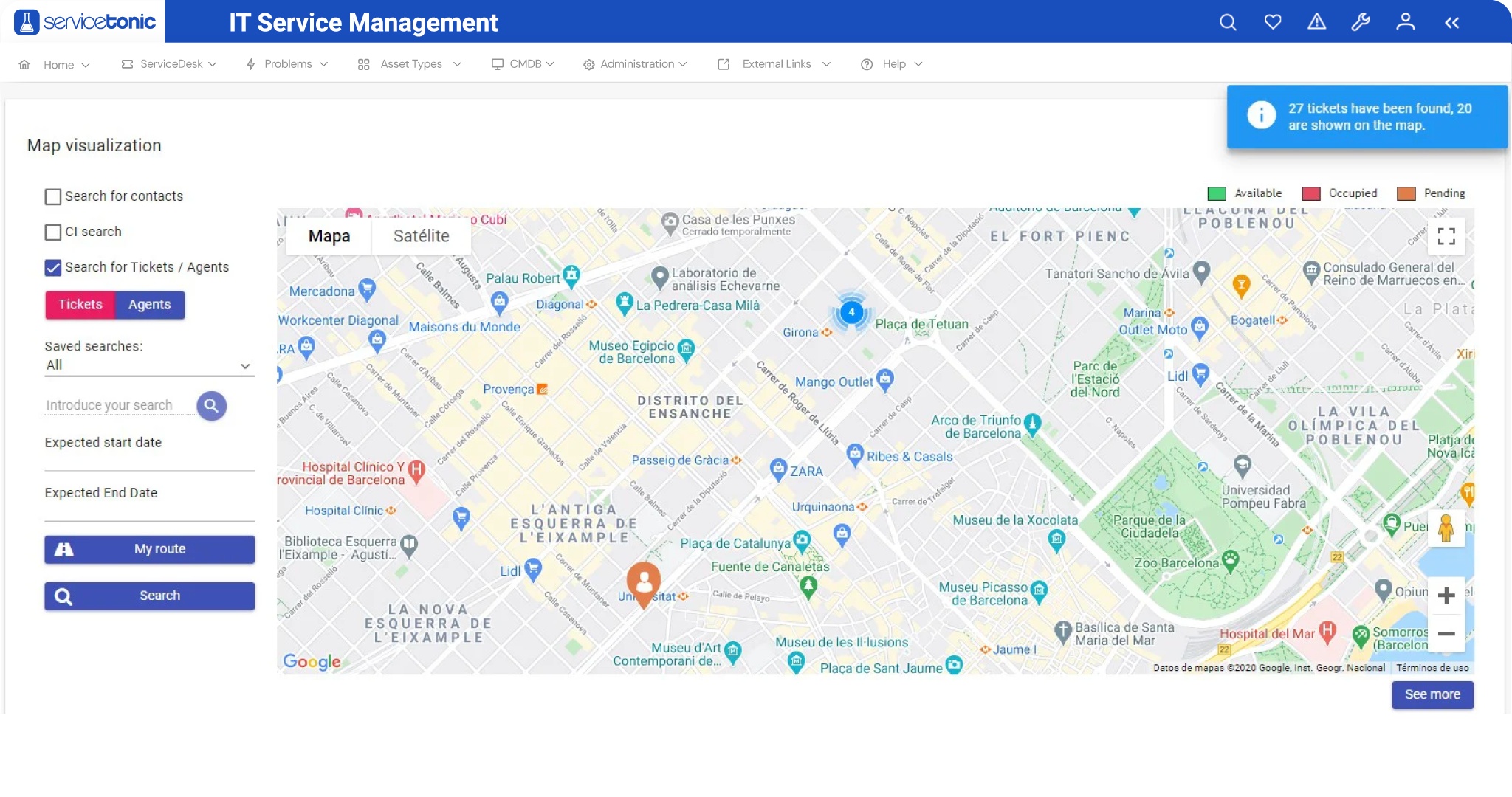Screen dimensions: 1512x797
Task: Collapse the header with double chevron icon
Action: [x=1451, y=23]
